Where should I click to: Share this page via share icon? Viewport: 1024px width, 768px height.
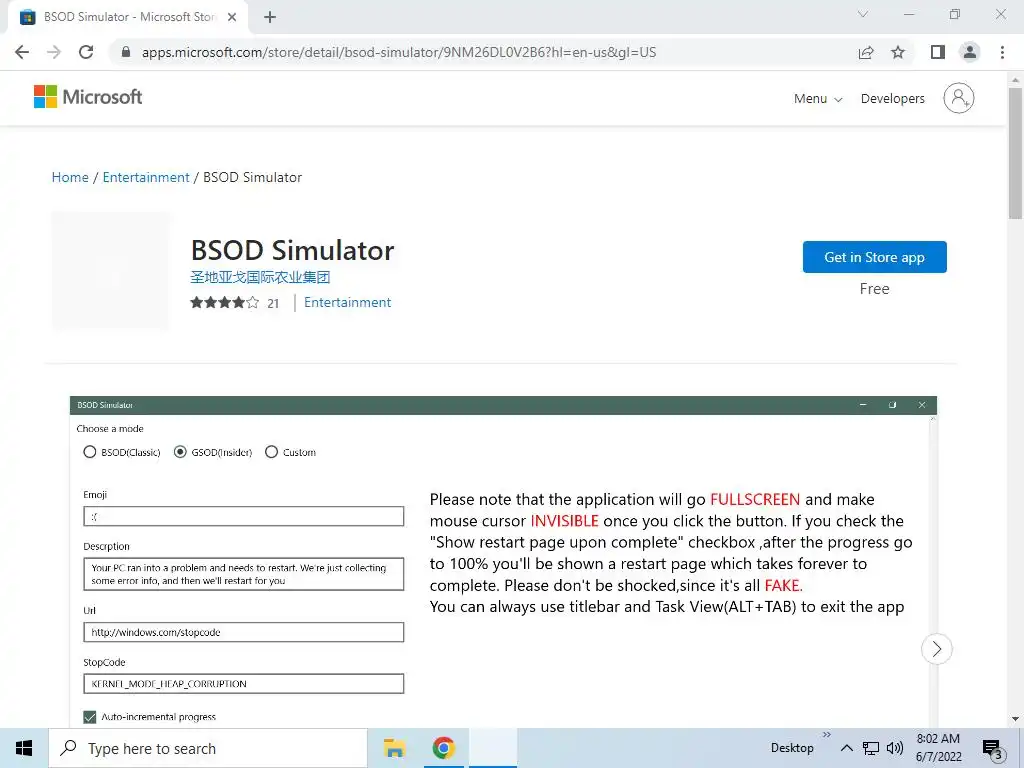pos(866,52)
